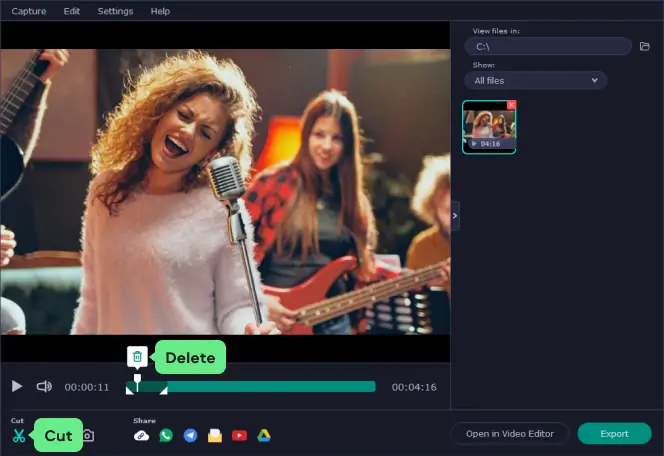Open the Edit menu
The image size is (664, 456).
click(x=72, y=11)
